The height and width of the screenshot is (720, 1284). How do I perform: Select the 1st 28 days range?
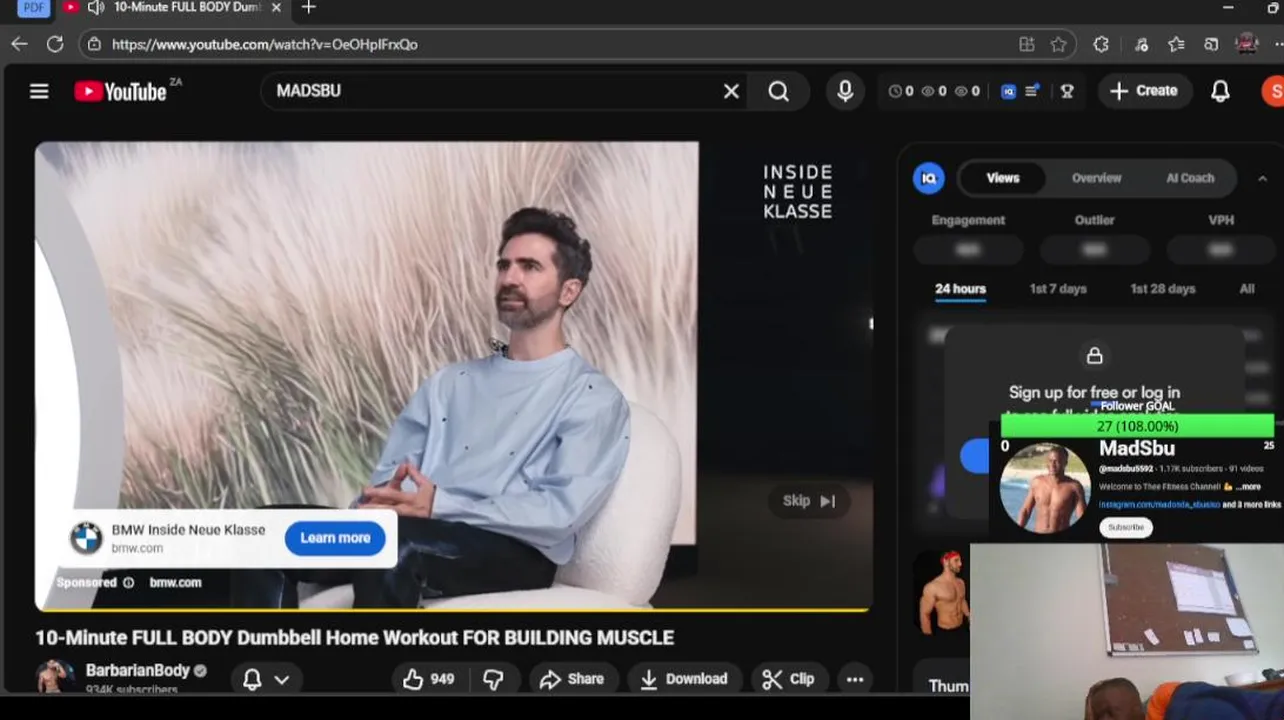[1162, 289]
